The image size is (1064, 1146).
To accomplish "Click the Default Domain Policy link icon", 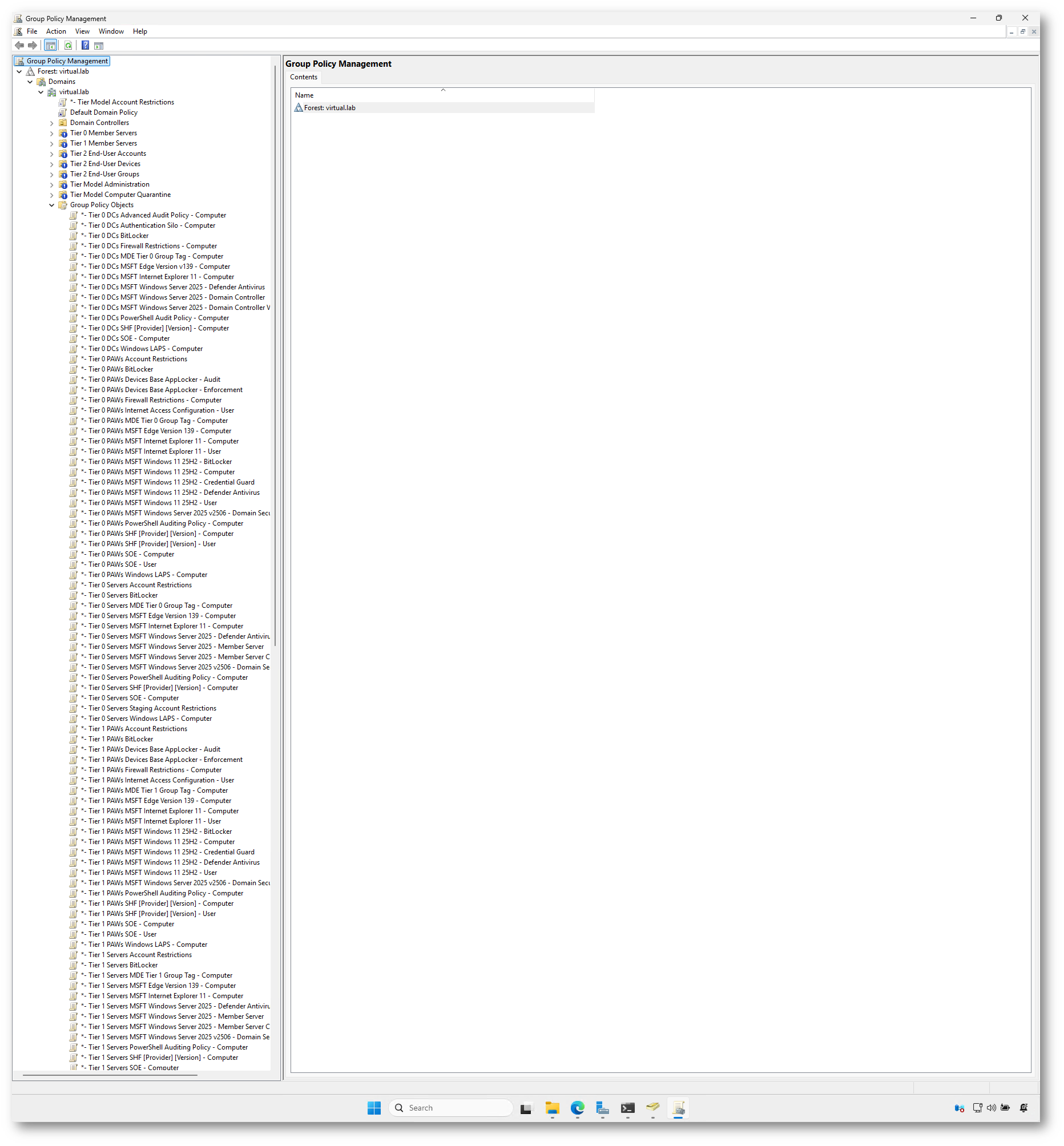I will pos(63,113).
